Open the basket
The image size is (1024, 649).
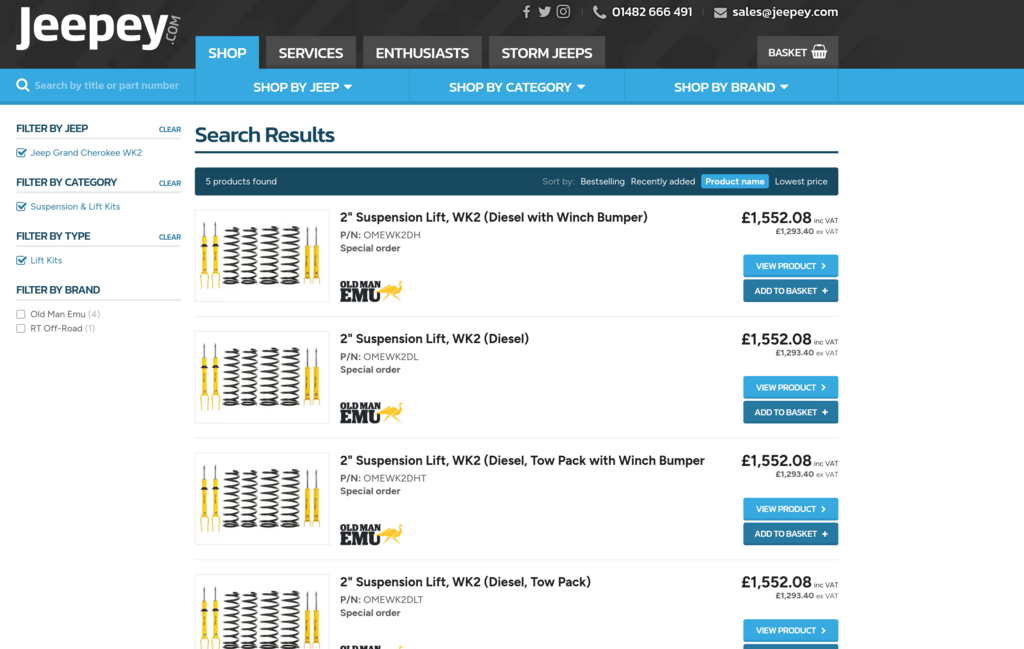797,52
